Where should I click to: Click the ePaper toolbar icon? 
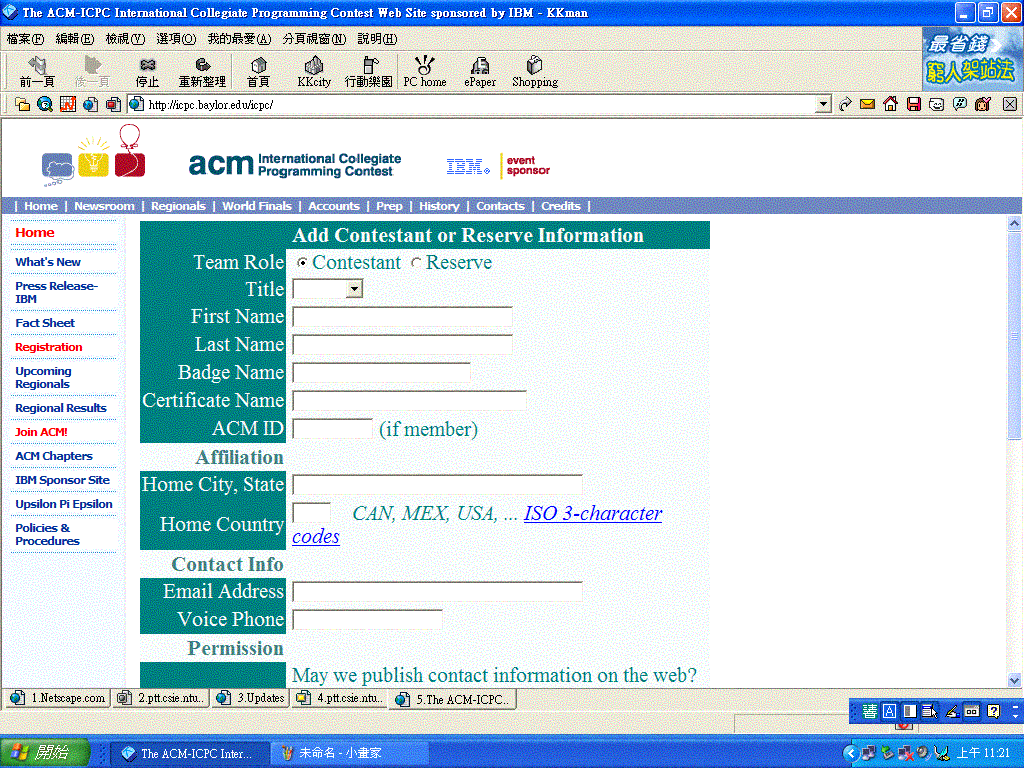480,71
